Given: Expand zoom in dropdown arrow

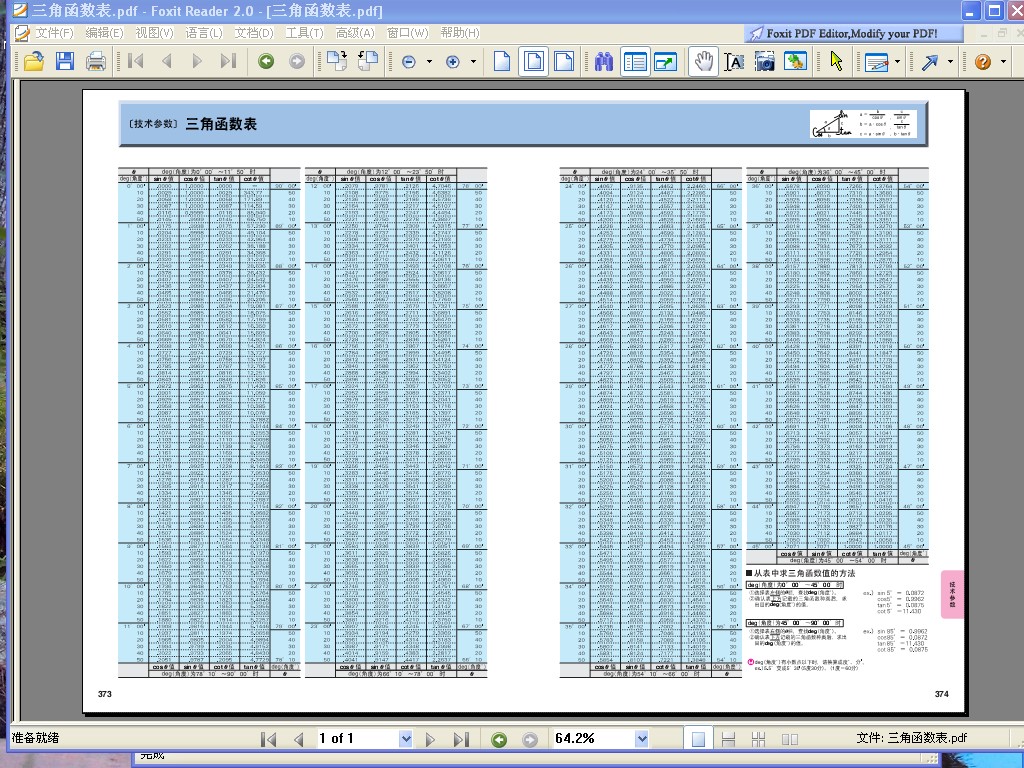Looking at the screenshot, I should tap(473, 62).
